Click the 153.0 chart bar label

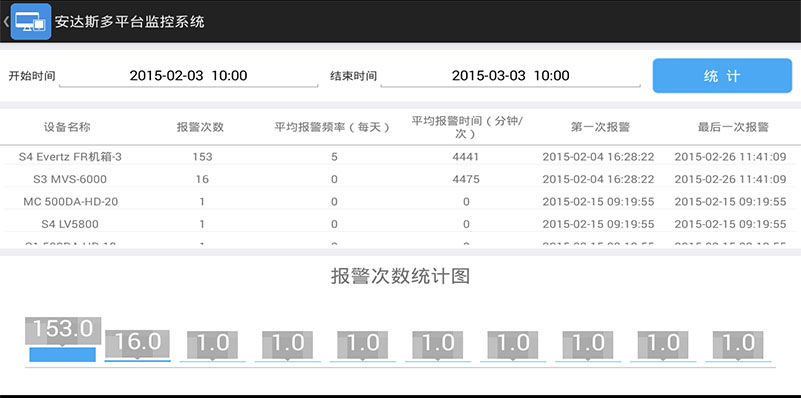(63, 330)
